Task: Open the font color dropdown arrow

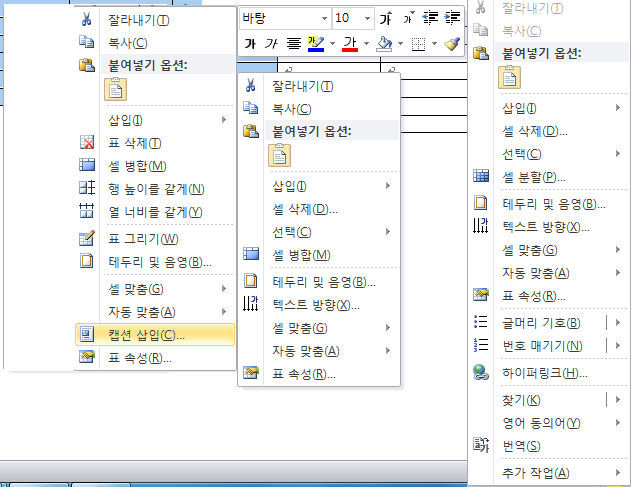Action: pos(366,43)
